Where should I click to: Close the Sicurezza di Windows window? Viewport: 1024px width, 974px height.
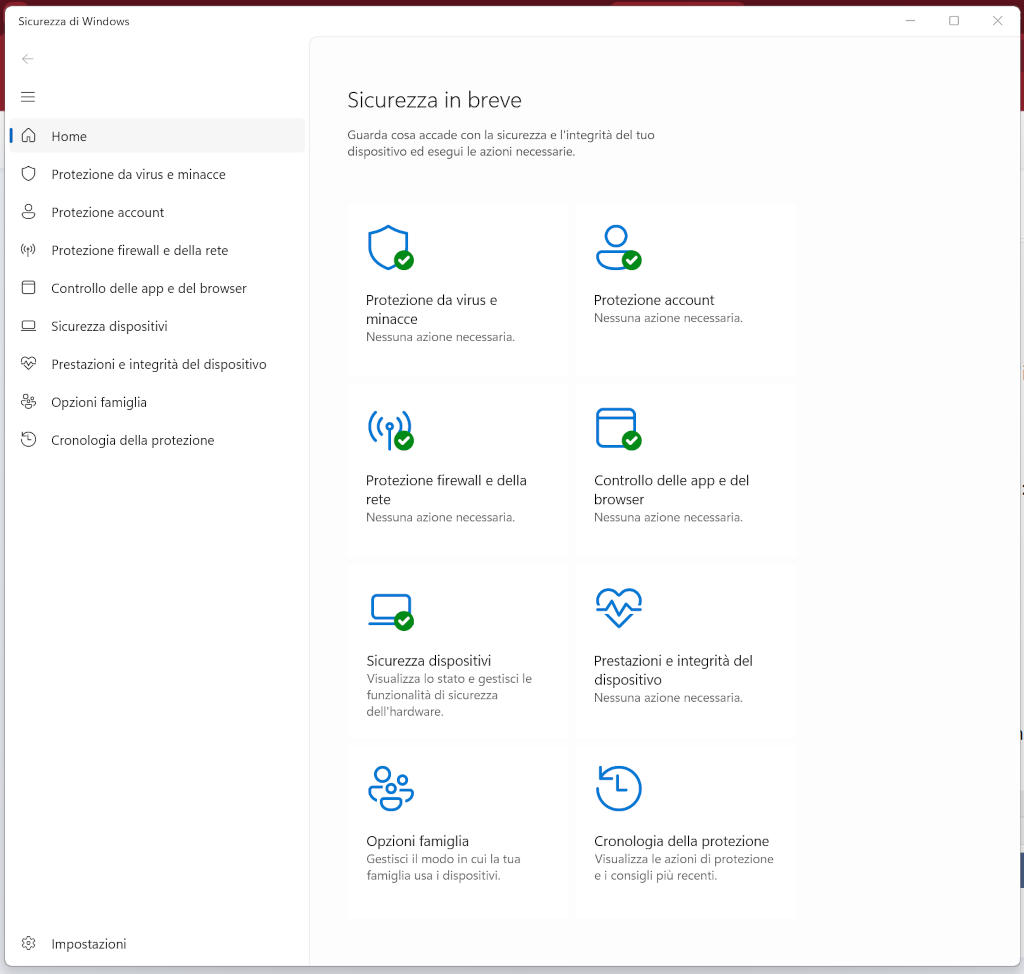click(x=997, y=21)
